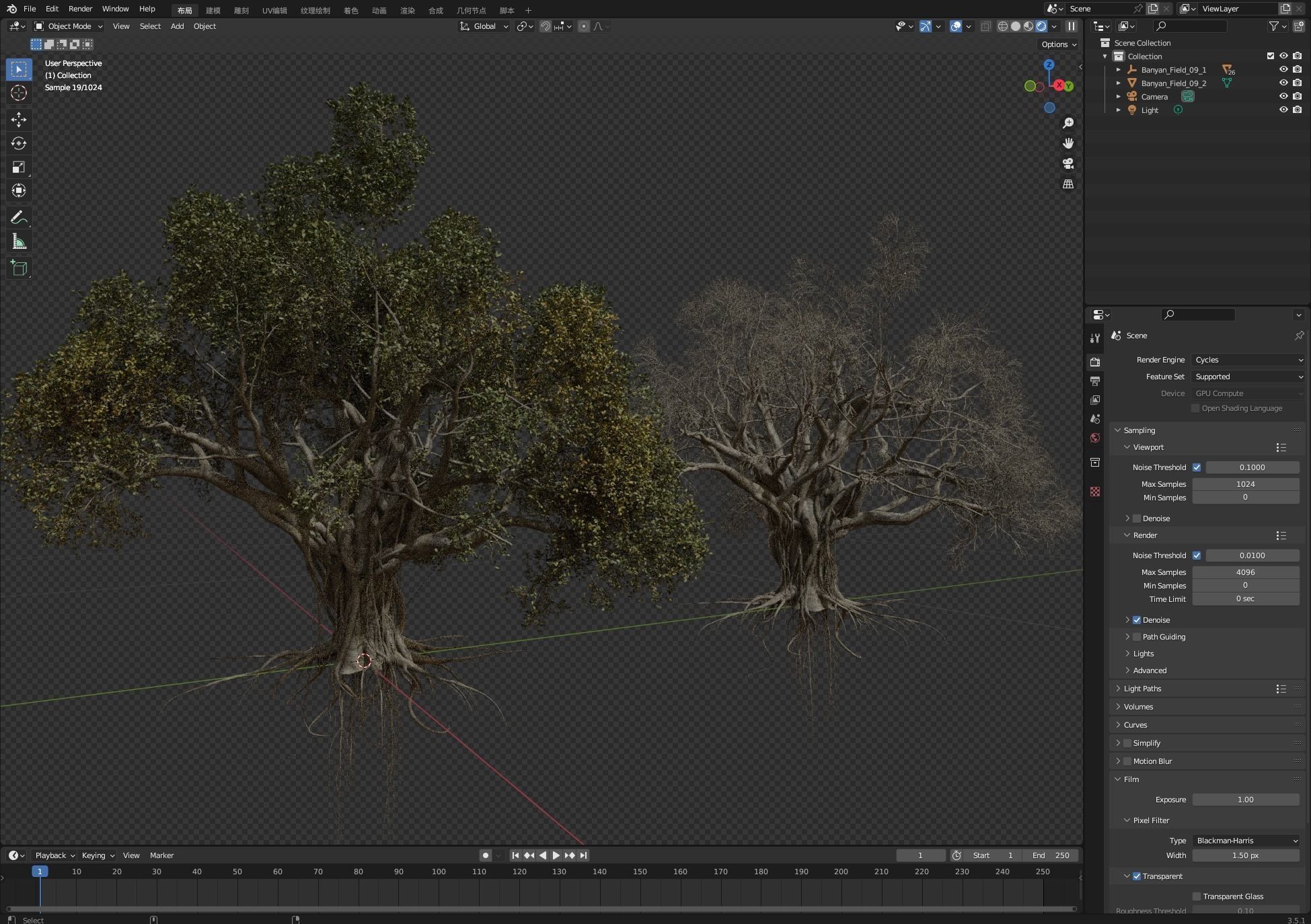Open the Render Engine dropdown
This screenshot has width=1311, height=924.
coord(1248,360)
